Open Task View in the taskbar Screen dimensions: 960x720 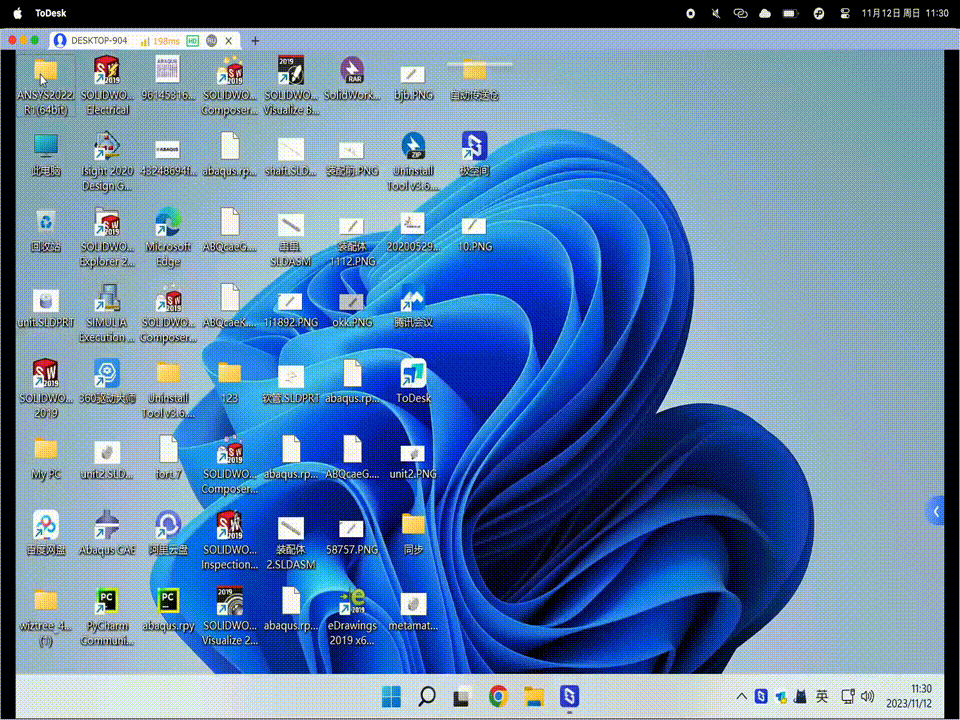(x=462, y=696)
